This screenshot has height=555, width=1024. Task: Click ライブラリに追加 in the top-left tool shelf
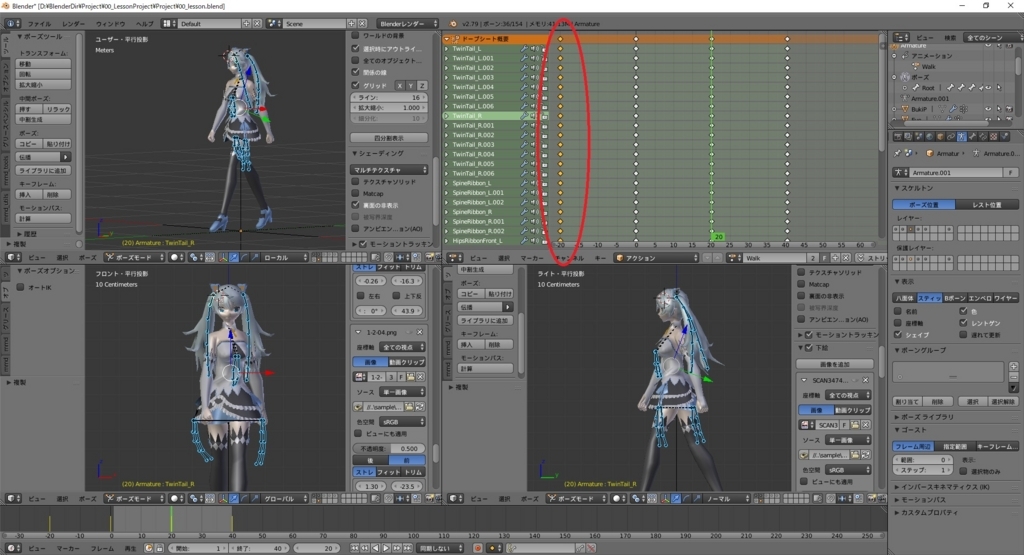tap(43, 170)
